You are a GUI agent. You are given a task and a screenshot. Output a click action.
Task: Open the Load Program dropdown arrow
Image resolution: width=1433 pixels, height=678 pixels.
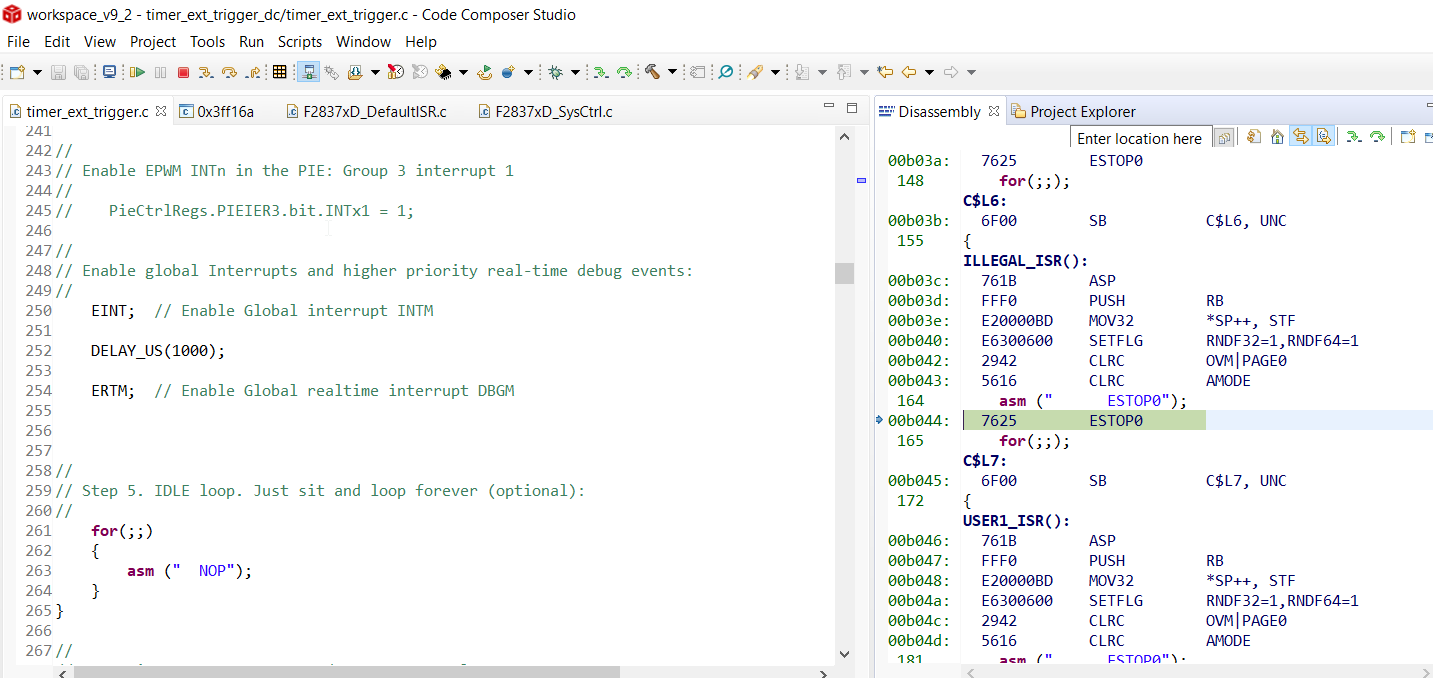tap(375, 72)
